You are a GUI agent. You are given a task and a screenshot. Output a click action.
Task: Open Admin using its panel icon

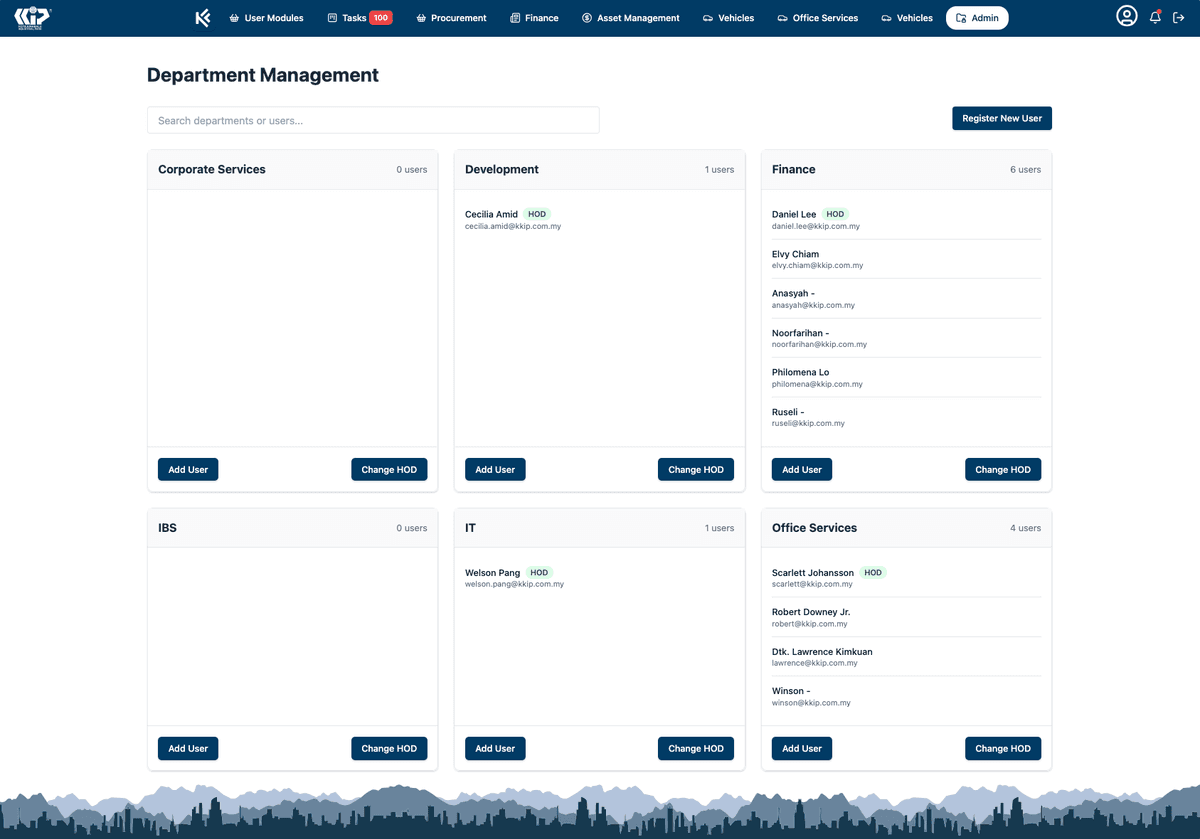pos(958,17)
